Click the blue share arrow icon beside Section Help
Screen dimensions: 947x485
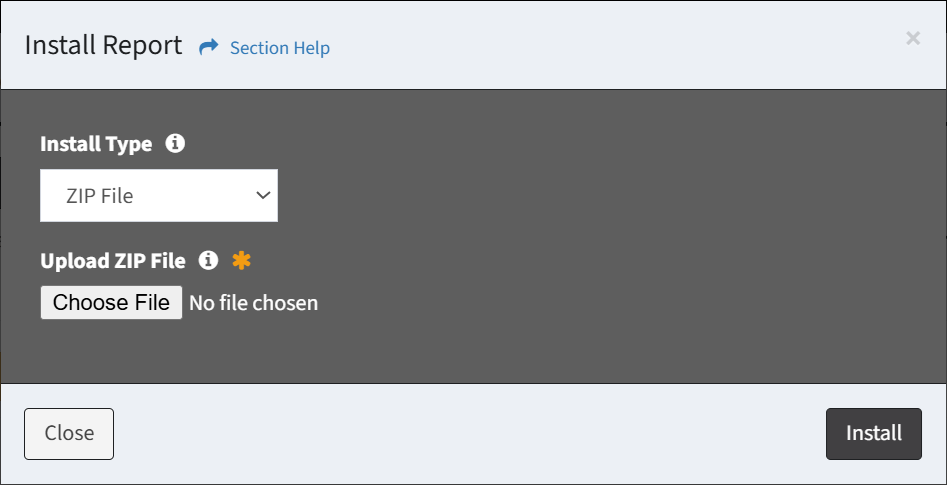tap(208, 47)
